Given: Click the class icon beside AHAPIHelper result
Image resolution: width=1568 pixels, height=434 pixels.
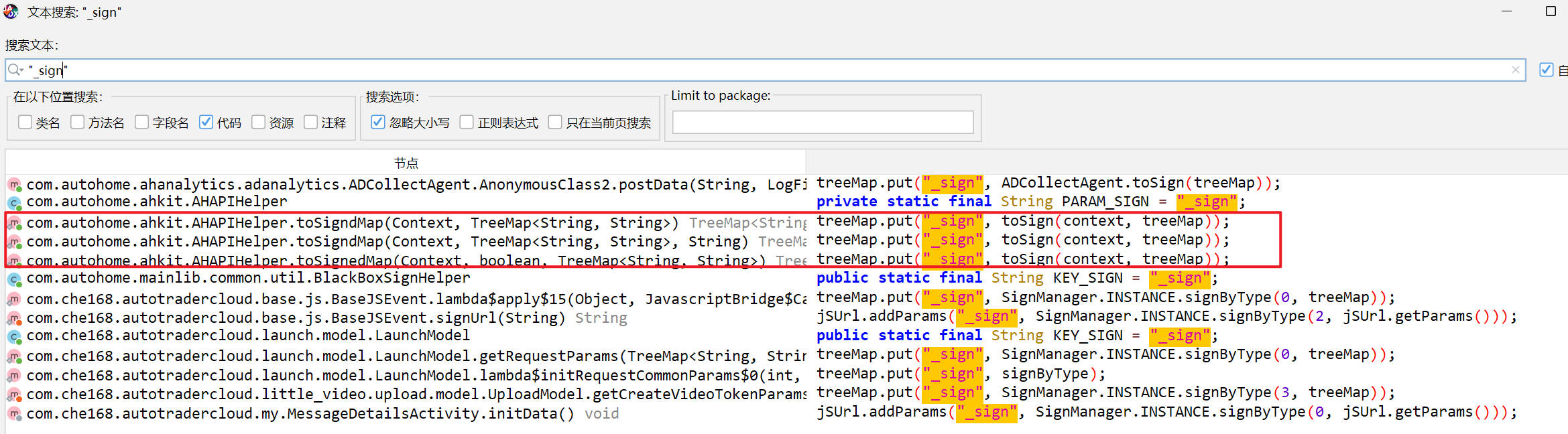Looking at the screenshot, I should click(14, 202).
